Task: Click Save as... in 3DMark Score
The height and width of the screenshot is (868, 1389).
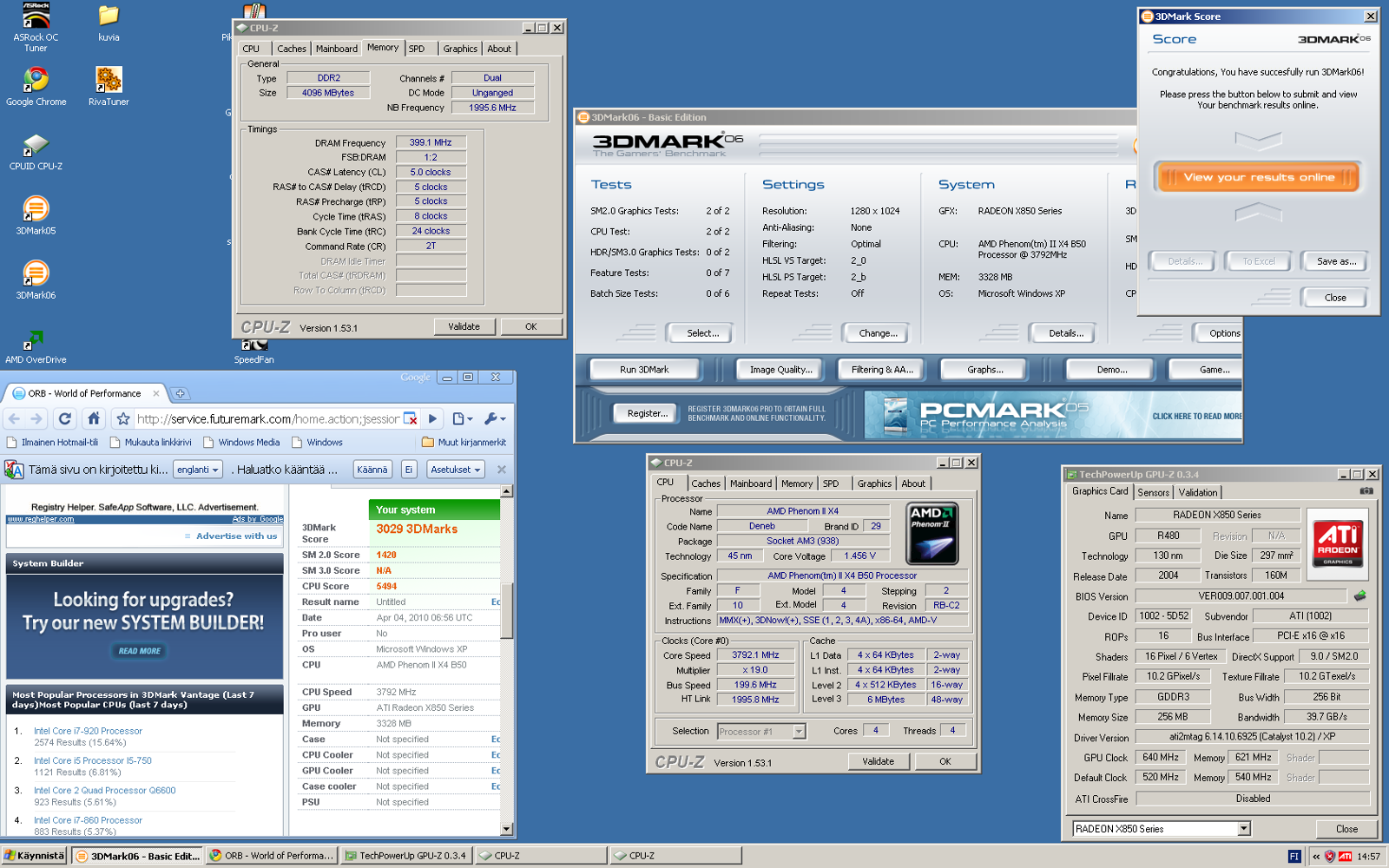Action: (x=1336, y=261)
